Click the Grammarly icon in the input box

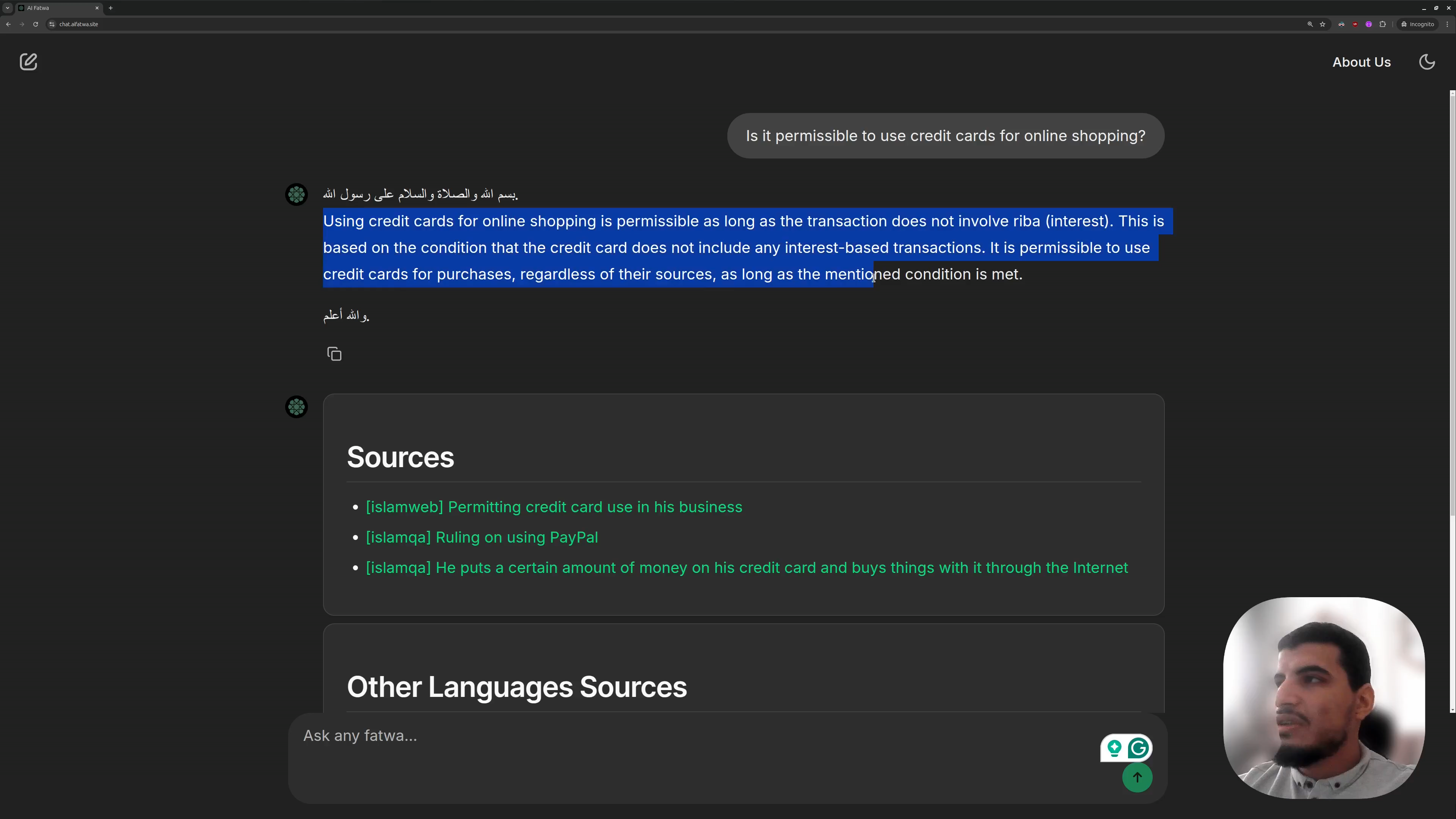coord(1138,748)
